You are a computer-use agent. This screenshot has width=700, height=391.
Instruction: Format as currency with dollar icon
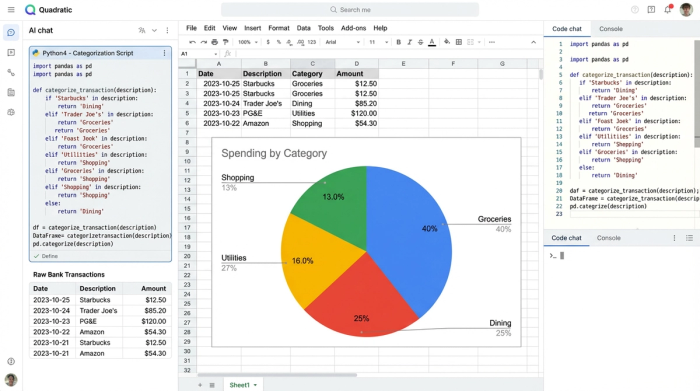(268, 42)
